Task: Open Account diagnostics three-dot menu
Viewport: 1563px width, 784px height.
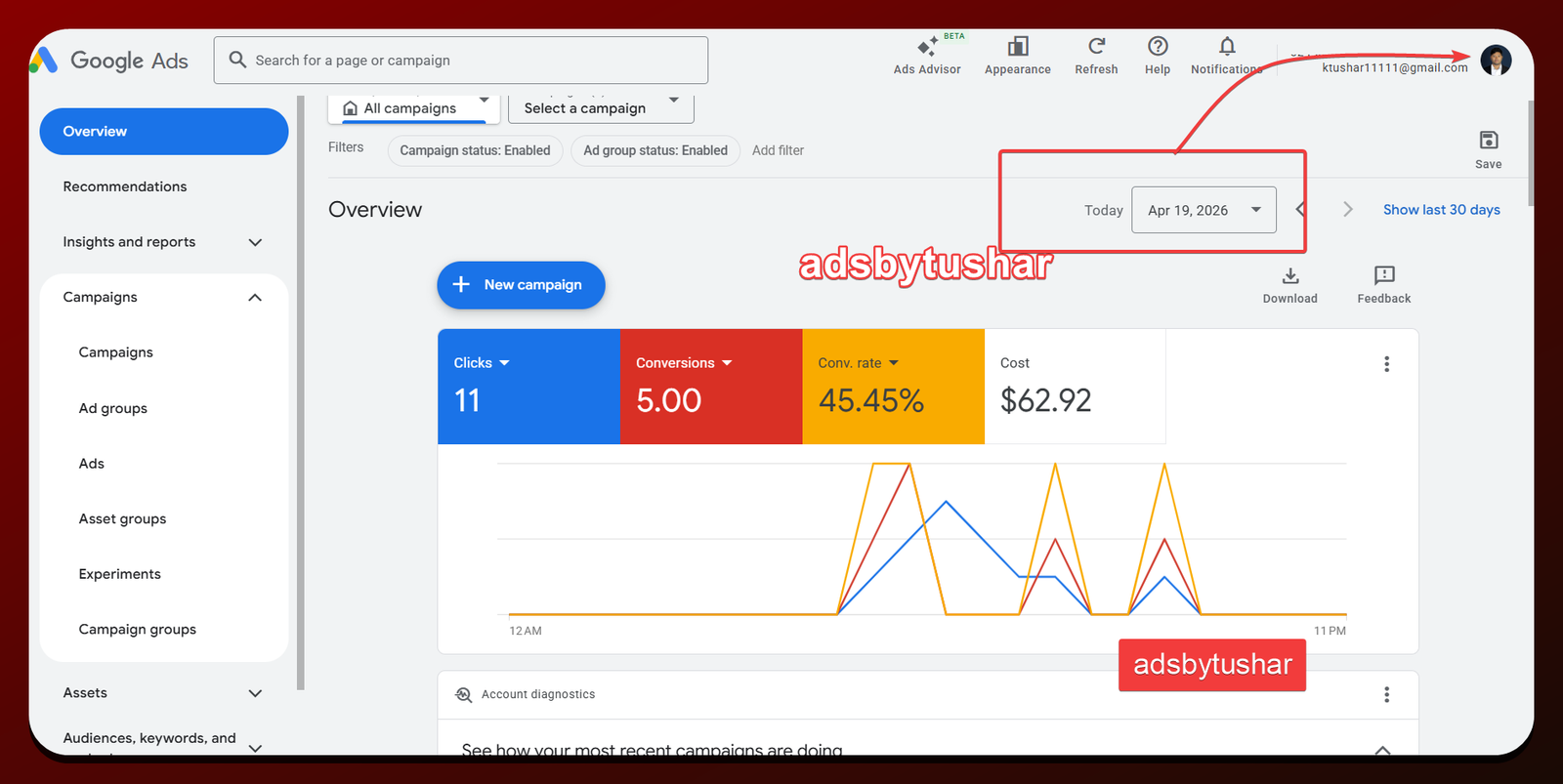Action: click(1386, 694)
